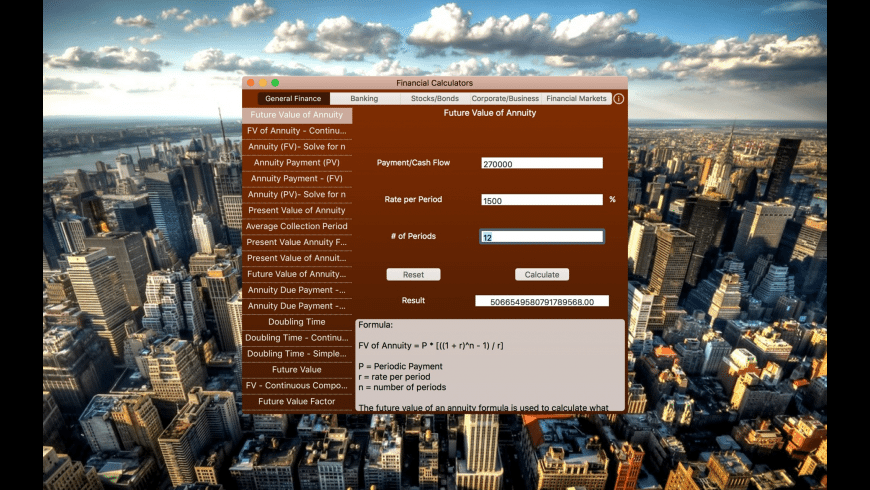This screenshot has height=490, width=870.
Task: Click the Payment/Cash Flow input field
Action: (x=542, y=163)
